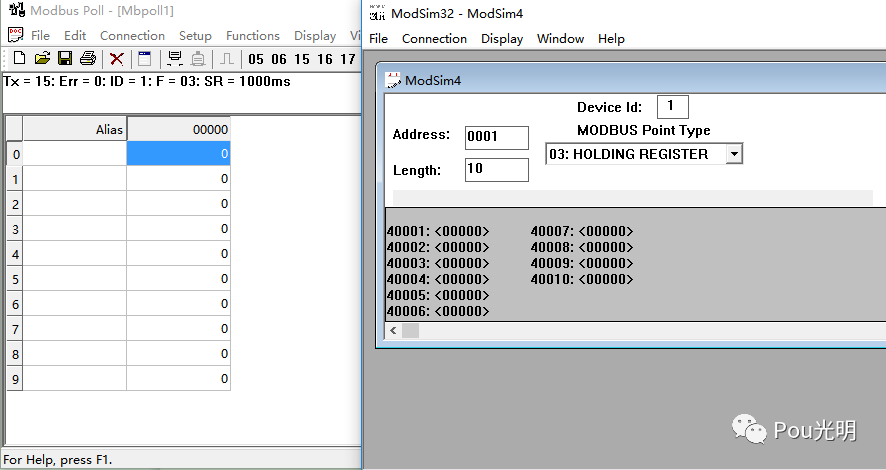Select register 40006 in ModSim4

[x=438, y=311]
